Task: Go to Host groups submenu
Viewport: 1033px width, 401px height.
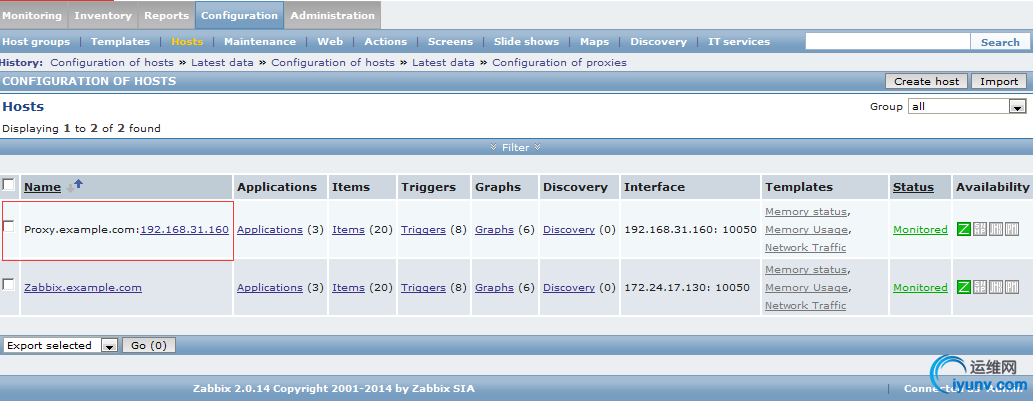Action: click(36, 41)
